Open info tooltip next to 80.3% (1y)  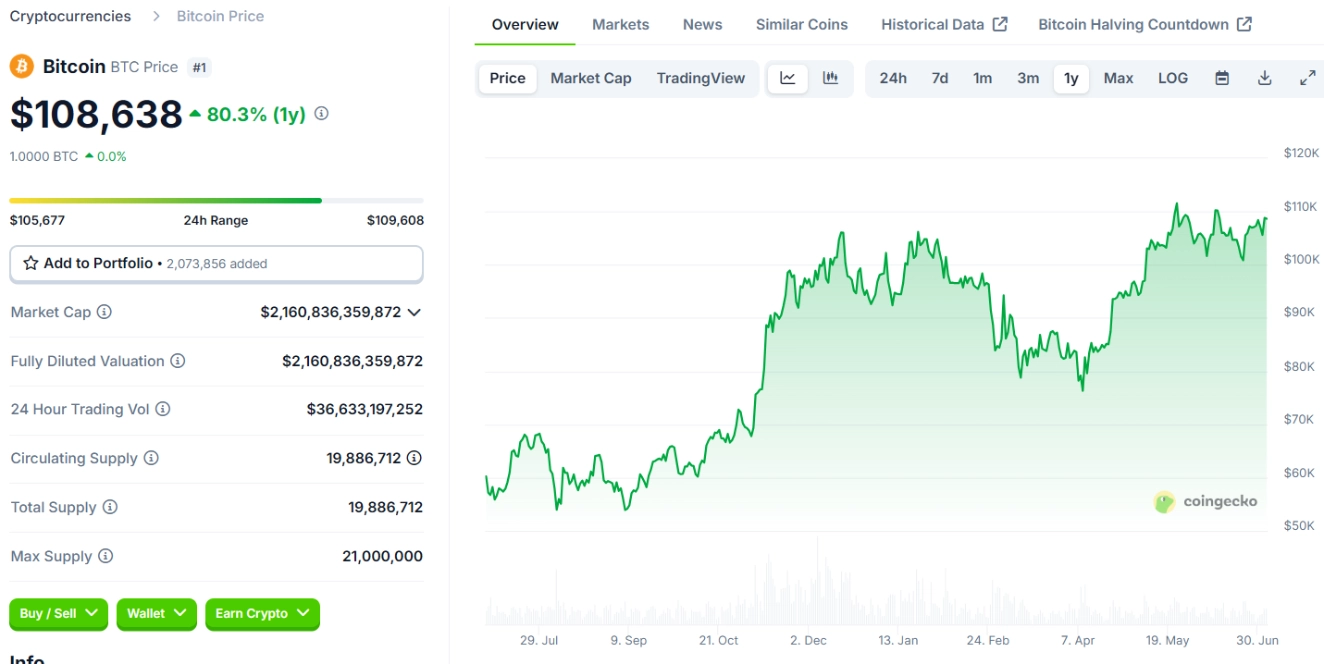[321, 114]
